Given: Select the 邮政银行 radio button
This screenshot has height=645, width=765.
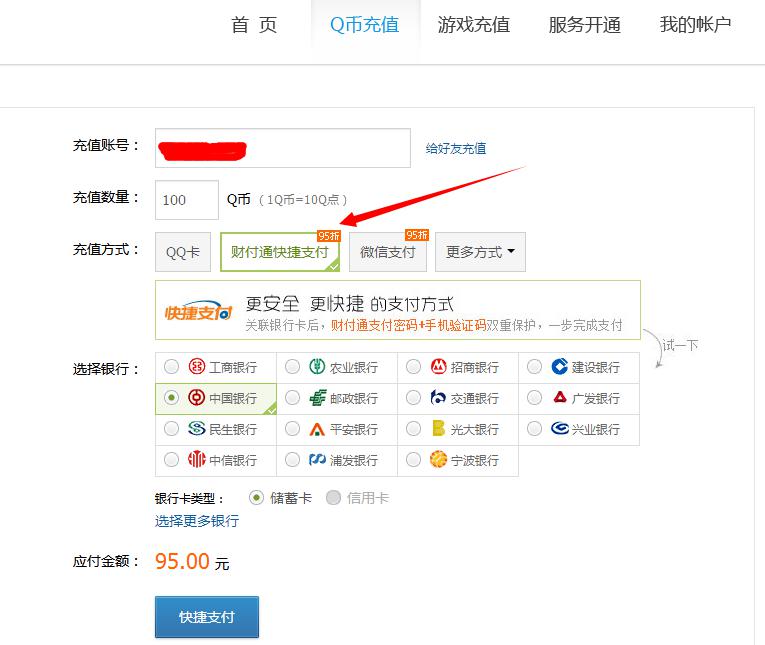Looking at the screenshot, I should [292, 398].
